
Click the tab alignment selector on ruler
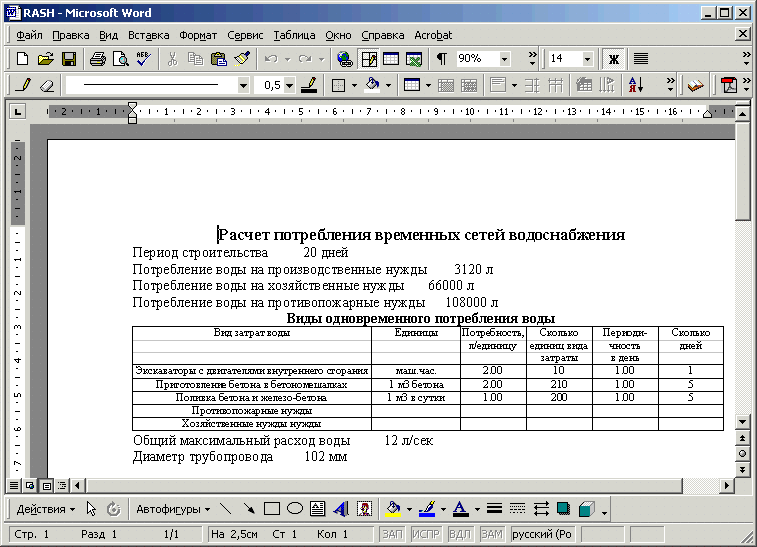pos(17,112)
